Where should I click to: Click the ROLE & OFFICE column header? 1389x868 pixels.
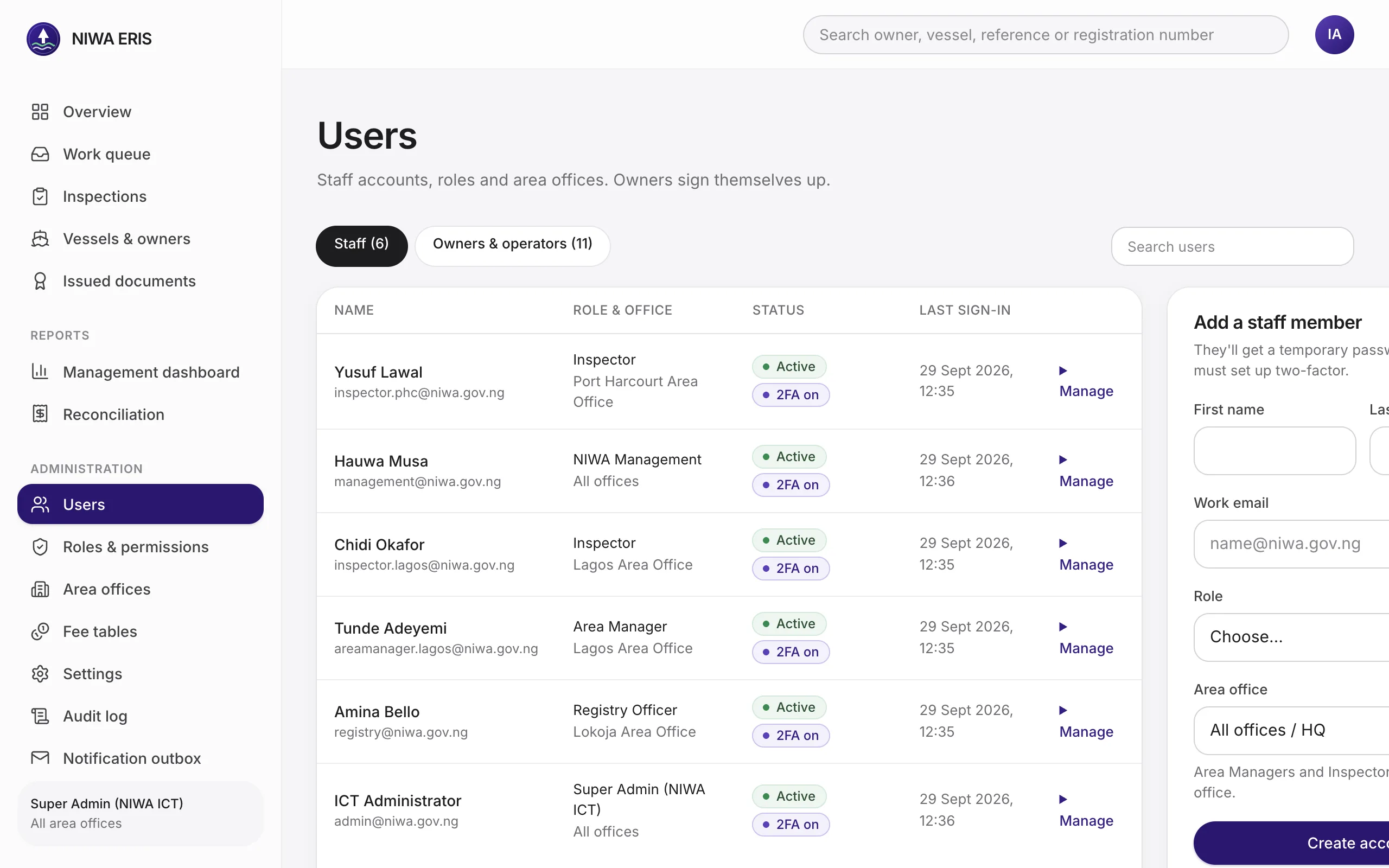[622, 310]
